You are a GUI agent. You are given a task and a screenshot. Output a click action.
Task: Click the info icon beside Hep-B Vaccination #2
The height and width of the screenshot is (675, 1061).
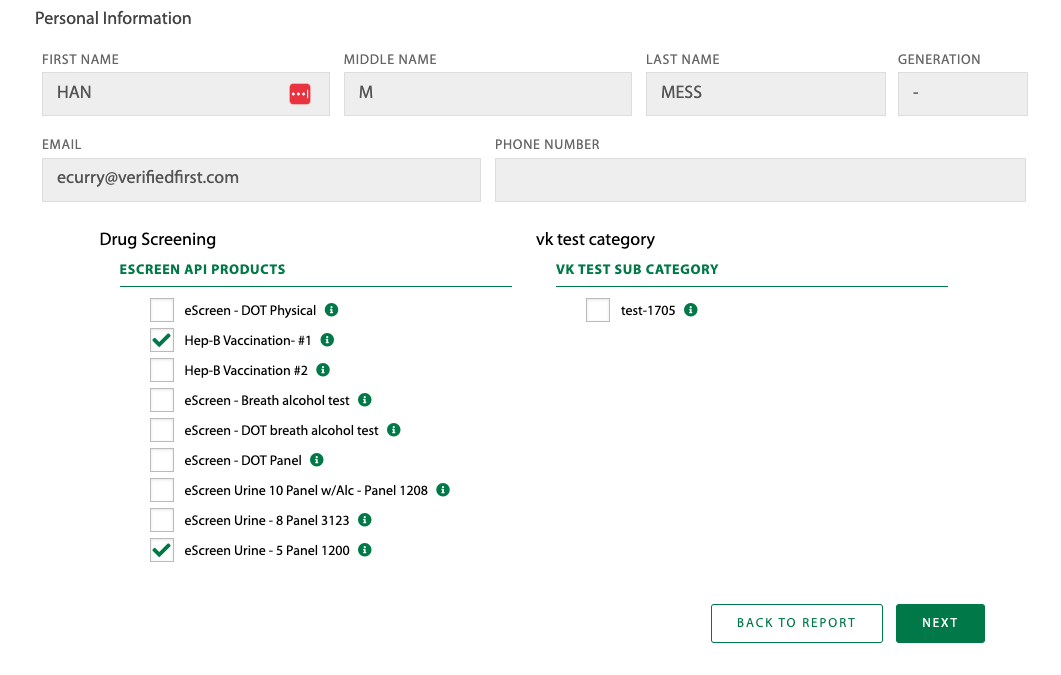pos(322,370)
